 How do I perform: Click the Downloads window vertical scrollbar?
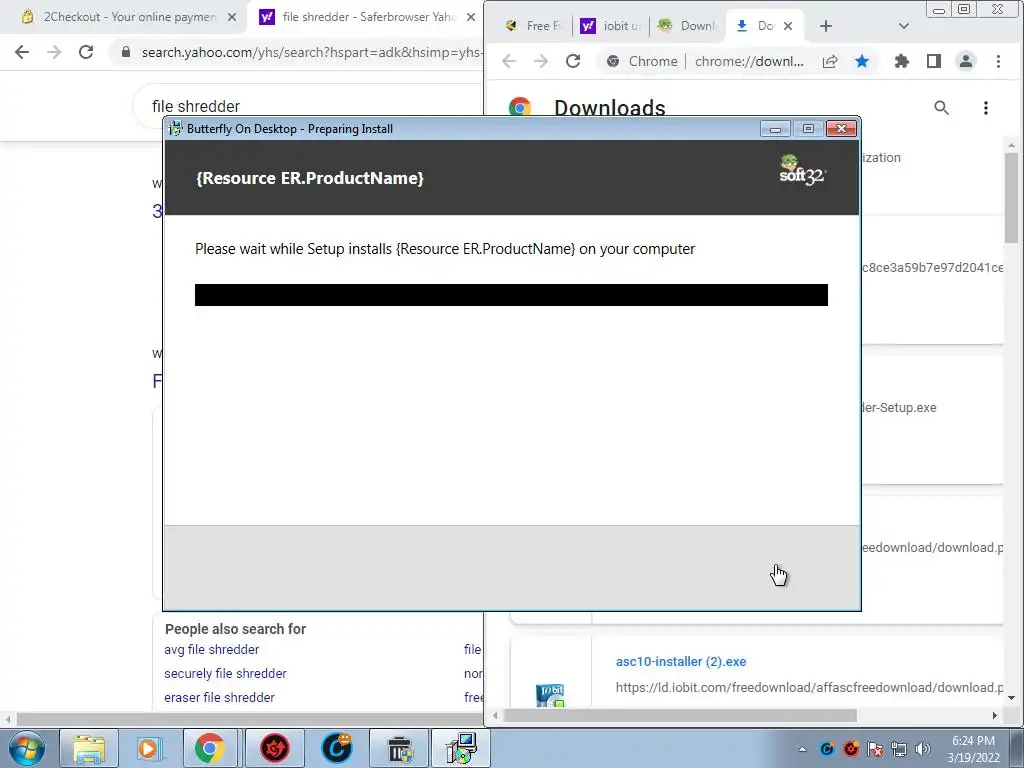click(1012, 197)
